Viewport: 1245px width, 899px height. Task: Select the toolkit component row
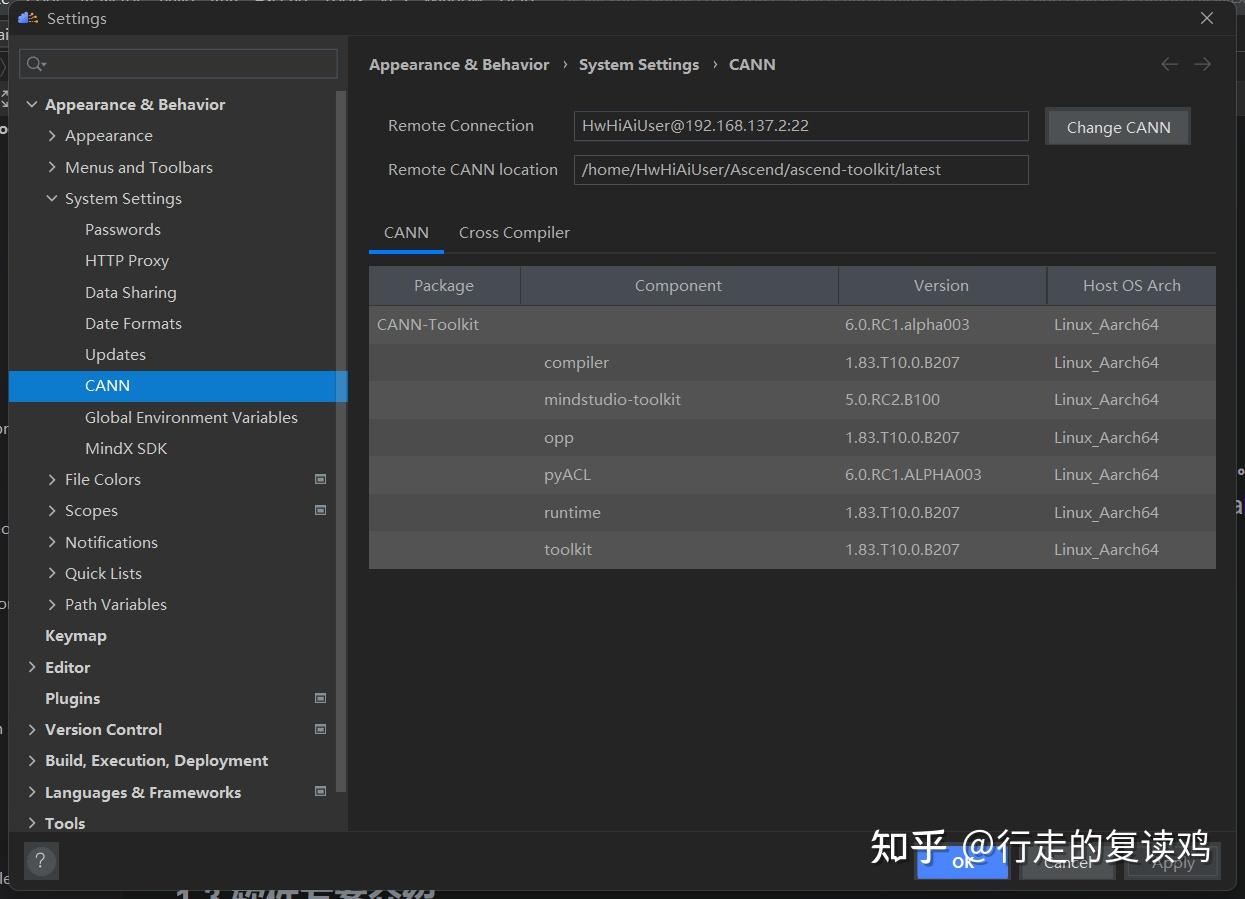click(792, 549)
